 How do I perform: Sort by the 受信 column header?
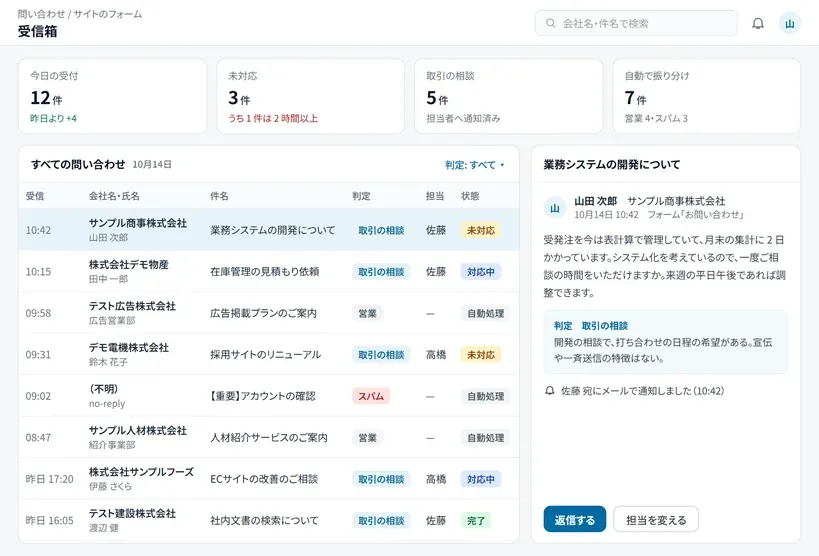[34, 196]
